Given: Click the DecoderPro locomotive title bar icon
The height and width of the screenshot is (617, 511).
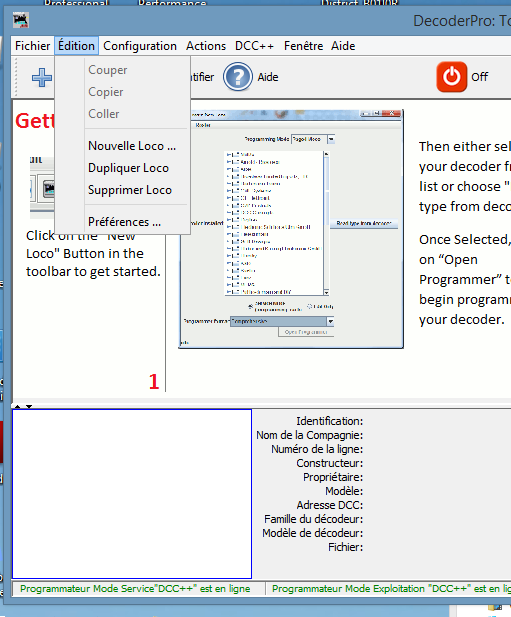Looking at the screenshot, I should click(x=21, y=20).
